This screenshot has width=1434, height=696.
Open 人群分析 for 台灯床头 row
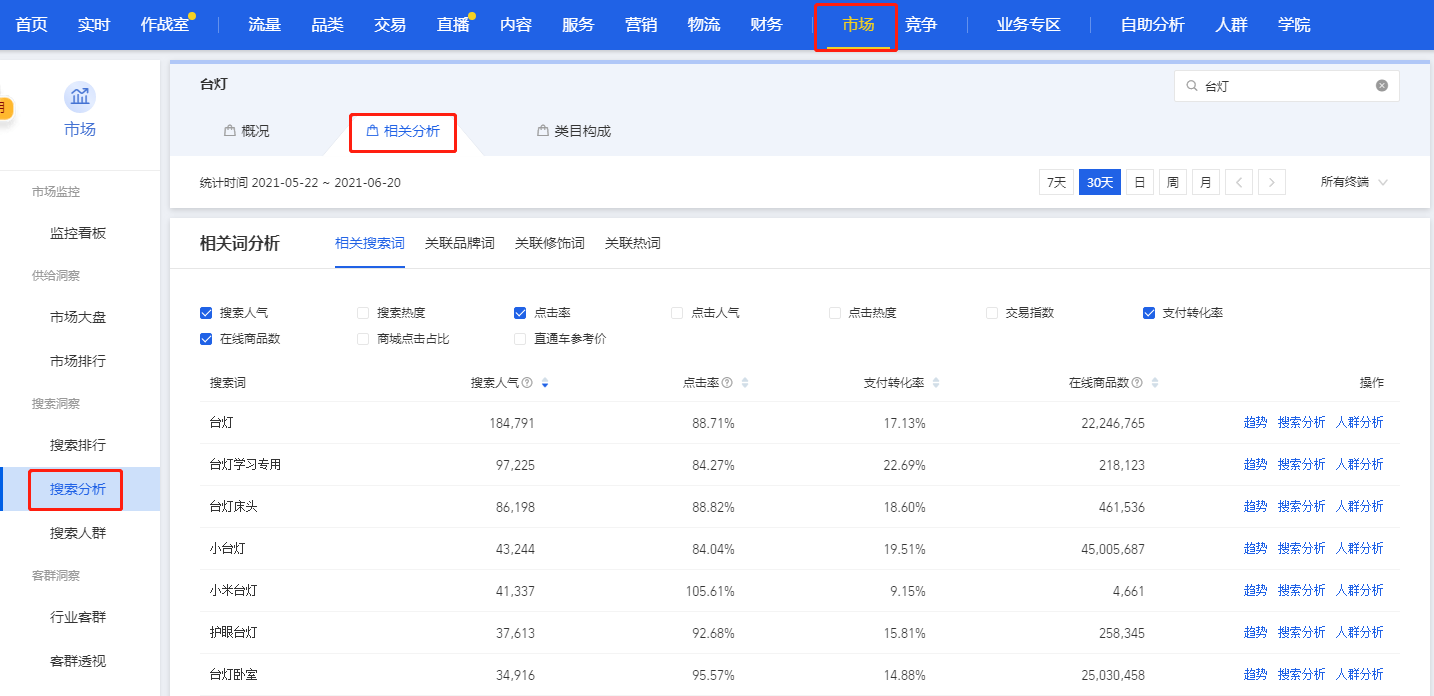coord(1360,507)
